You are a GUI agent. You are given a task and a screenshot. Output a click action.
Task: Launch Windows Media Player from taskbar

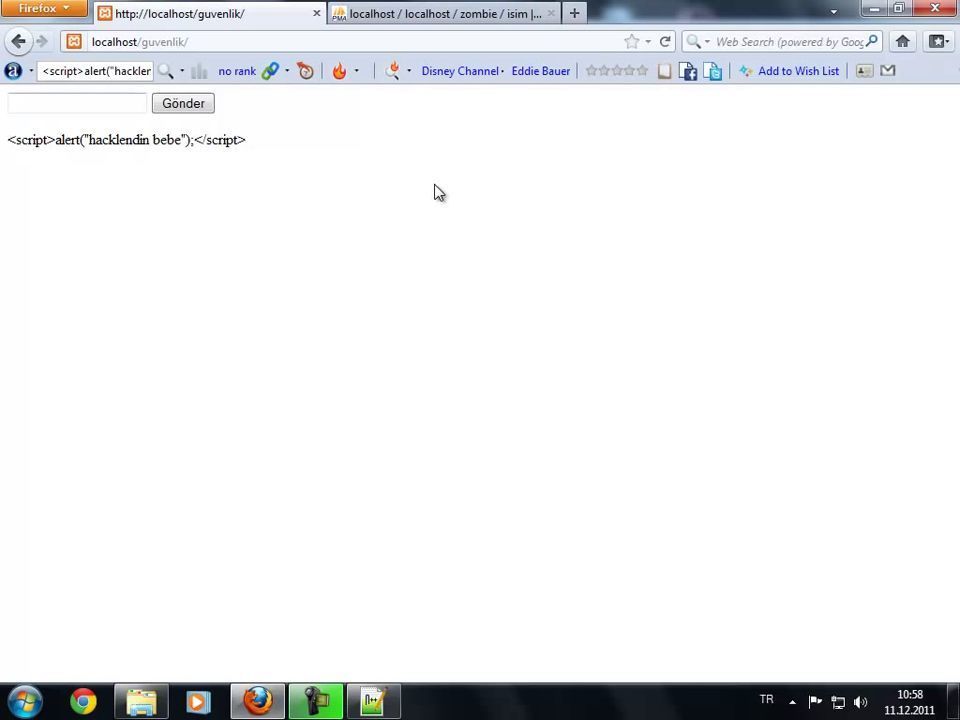[198, 702]
